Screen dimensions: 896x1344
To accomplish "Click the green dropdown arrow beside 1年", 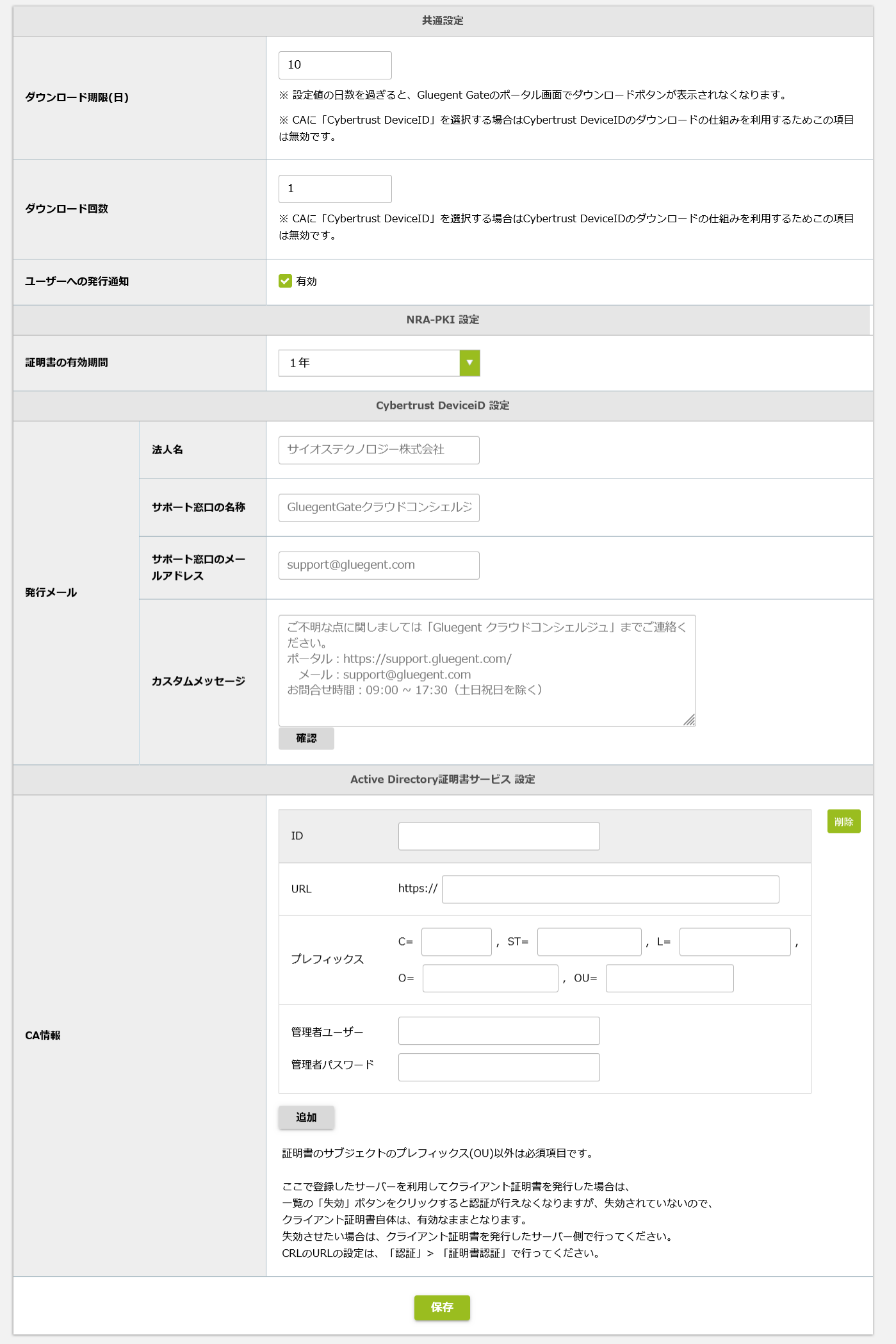I will point(469,363).
